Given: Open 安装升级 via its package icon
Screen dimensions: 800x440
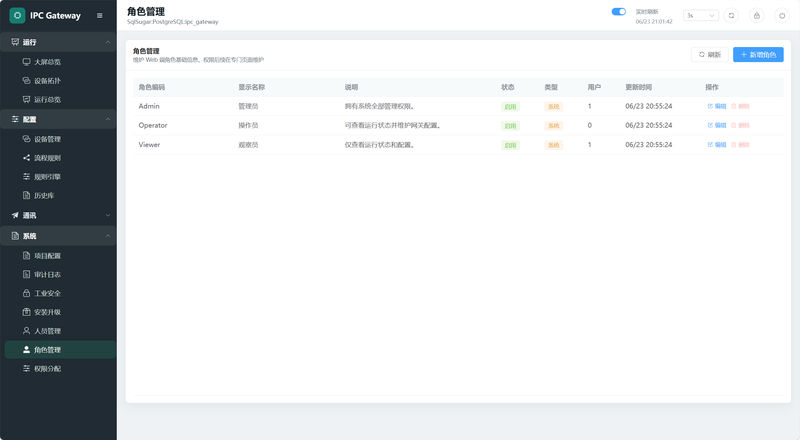Looking at the screenshot, I should coord(27,312).
